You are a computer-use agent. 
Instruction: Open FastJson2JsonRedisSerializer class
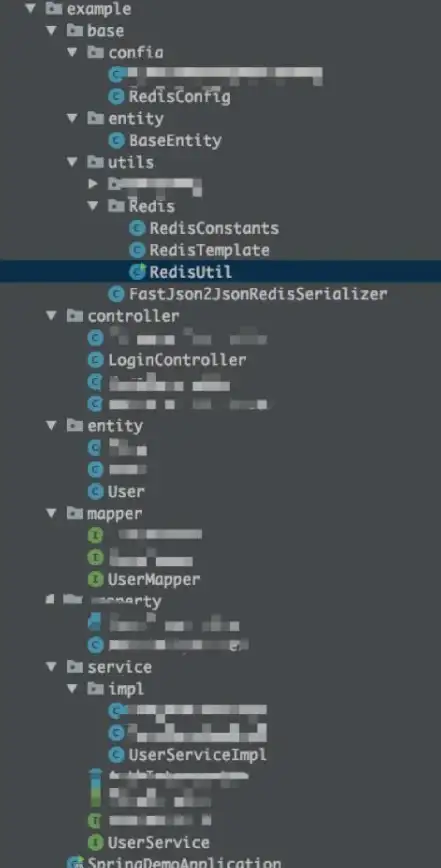click(258, 294)
